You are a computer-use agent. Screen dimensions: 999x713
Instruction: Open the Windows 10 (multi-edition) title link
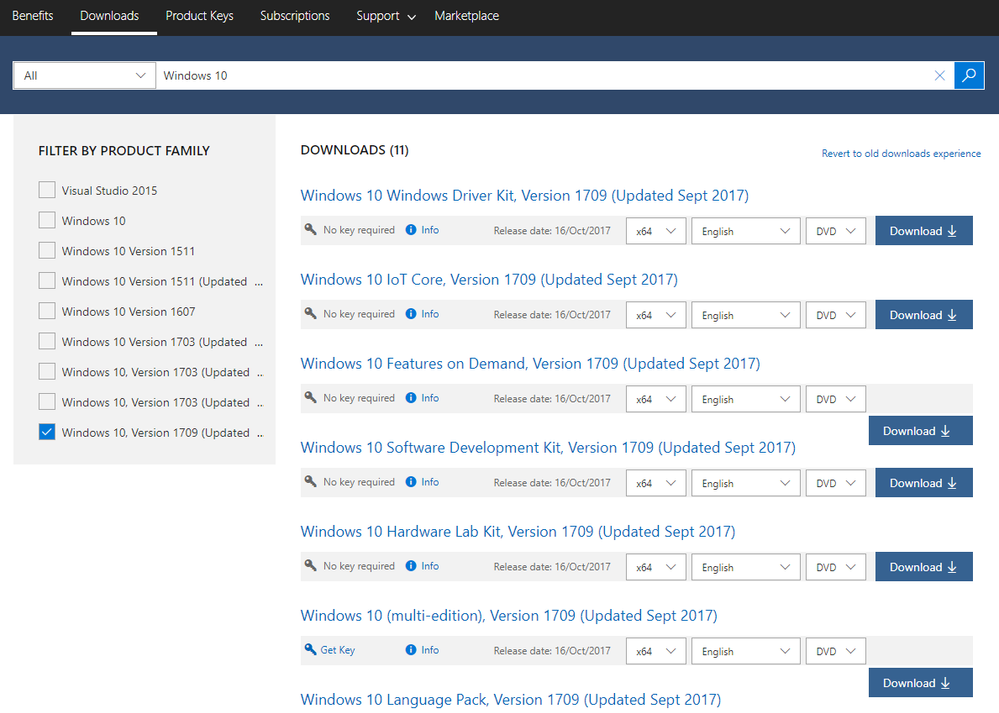pyautogui.click(x=509, y=616)
